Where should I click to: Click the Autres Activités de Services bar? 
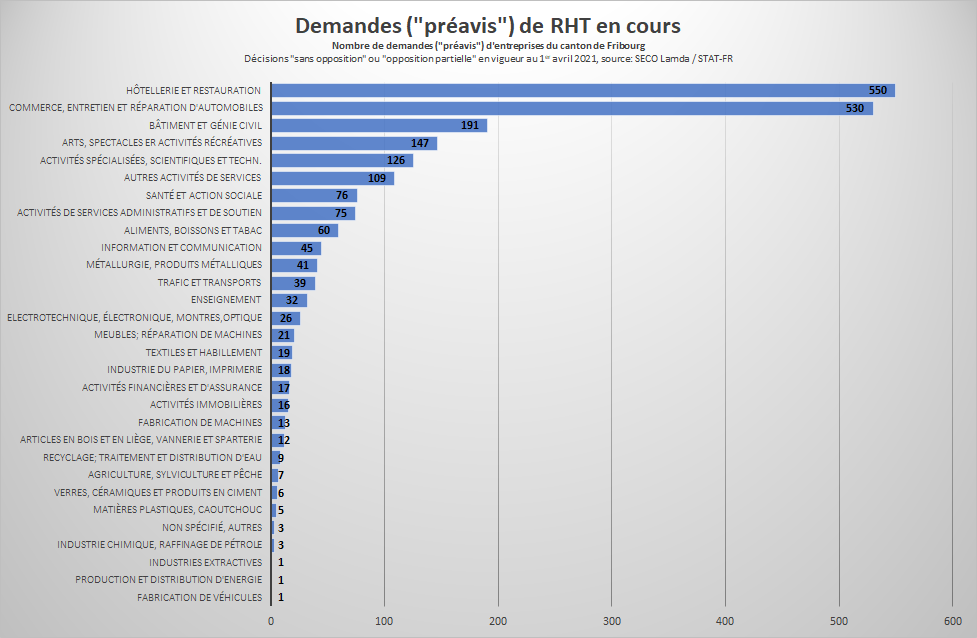pyautogui.click(x=332, y=178)
